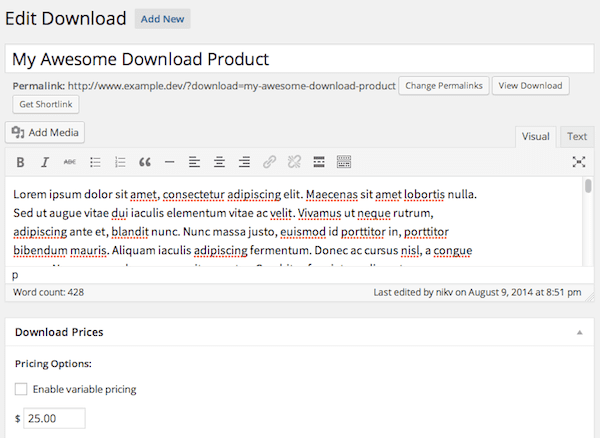
Task: Enable variable pricing checkbox
Action: [22, 389]
